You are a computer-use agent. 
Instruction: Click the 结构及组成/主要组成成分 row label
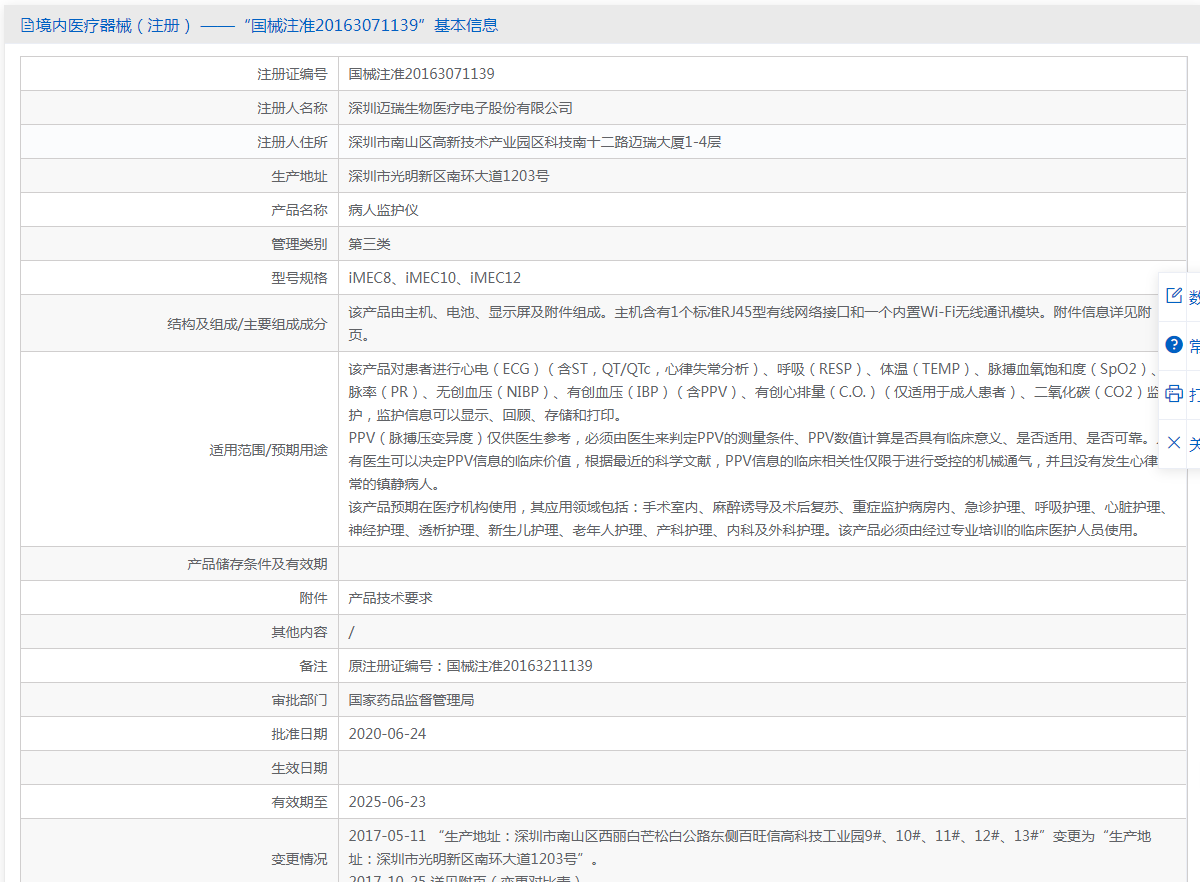(x=247, y=324)
